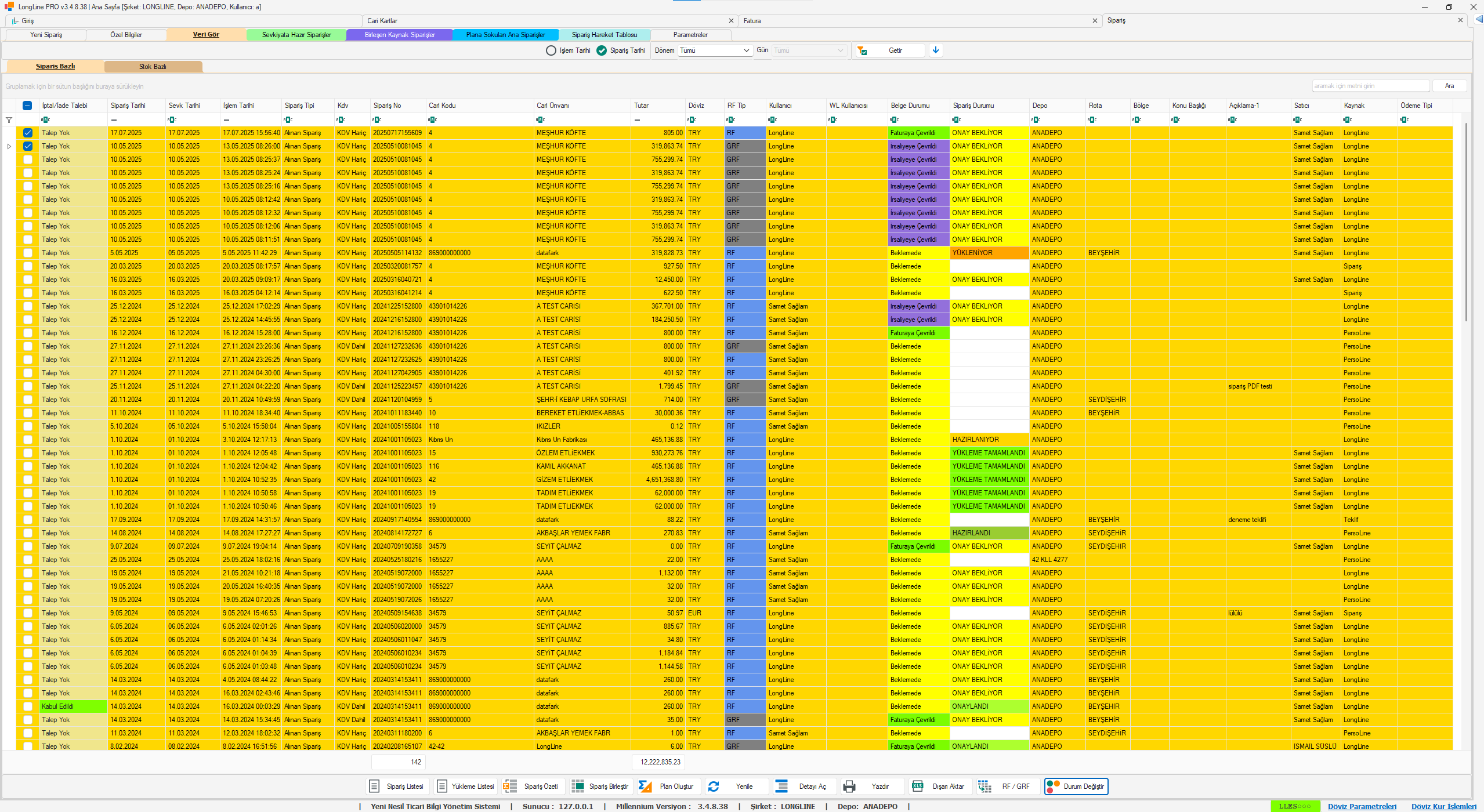Click the blue down-arrow icon beside Getir
The height and width of the screenshot is (812, 1484).
[x=936, y=50]
